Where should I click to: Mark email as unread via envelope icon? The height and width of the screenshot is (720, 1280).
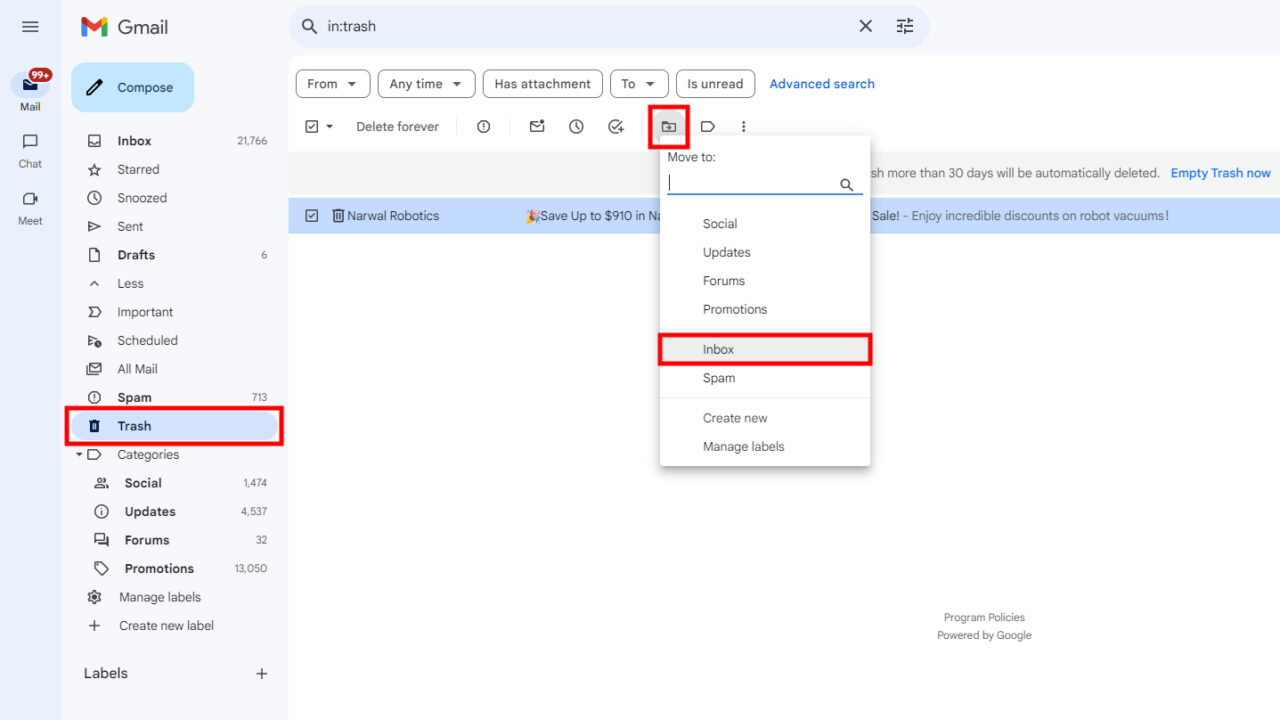pos(536,126)
